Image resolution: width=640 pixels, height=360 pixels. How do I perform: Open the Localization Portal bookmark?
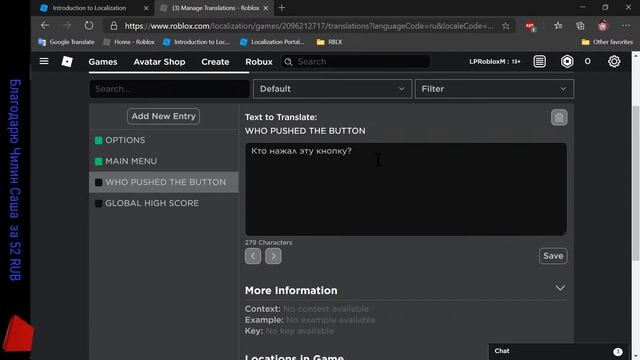pos(272,42)
